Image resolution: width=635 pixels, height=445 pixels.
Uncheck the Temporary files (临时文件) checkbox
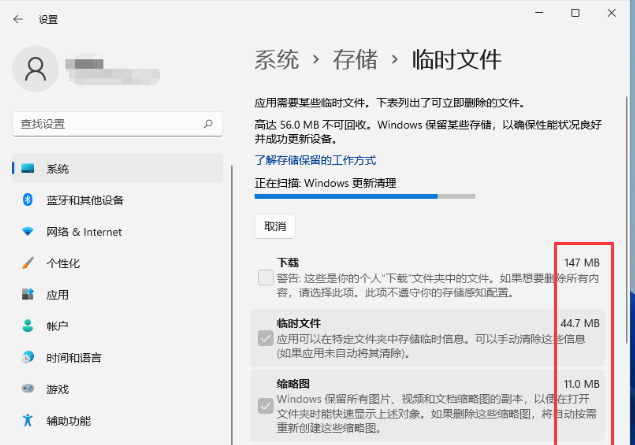coord(265,339)
